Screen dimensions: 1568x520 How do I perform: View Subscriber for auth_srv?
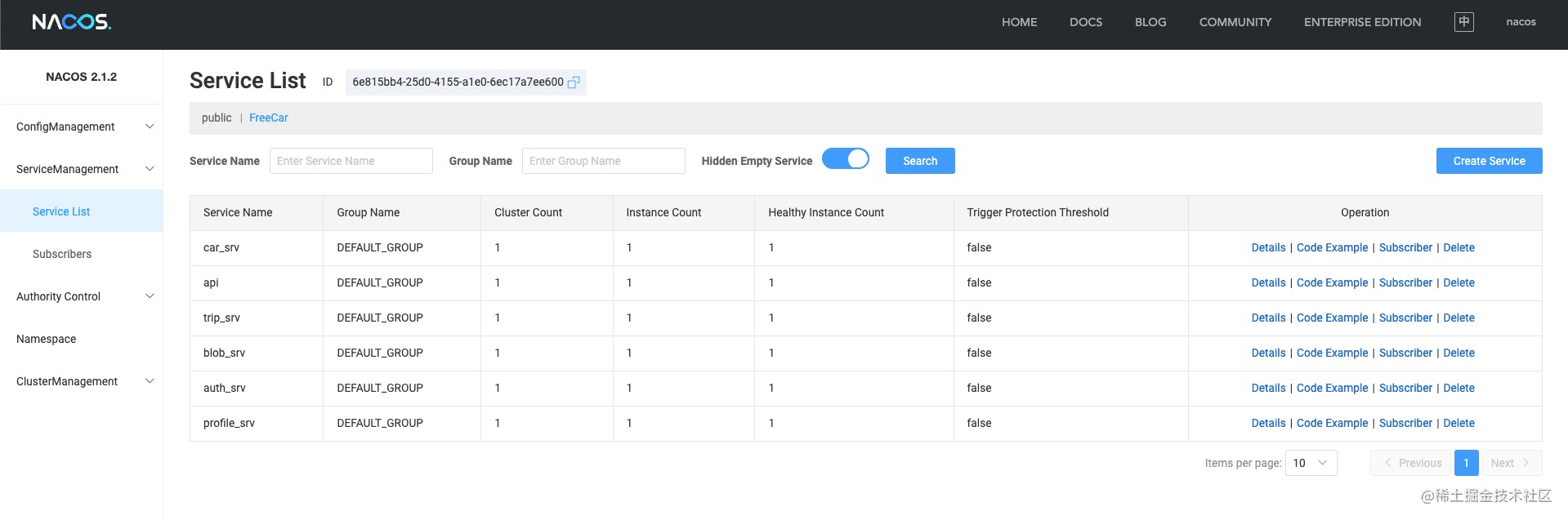pos(1405,388)
